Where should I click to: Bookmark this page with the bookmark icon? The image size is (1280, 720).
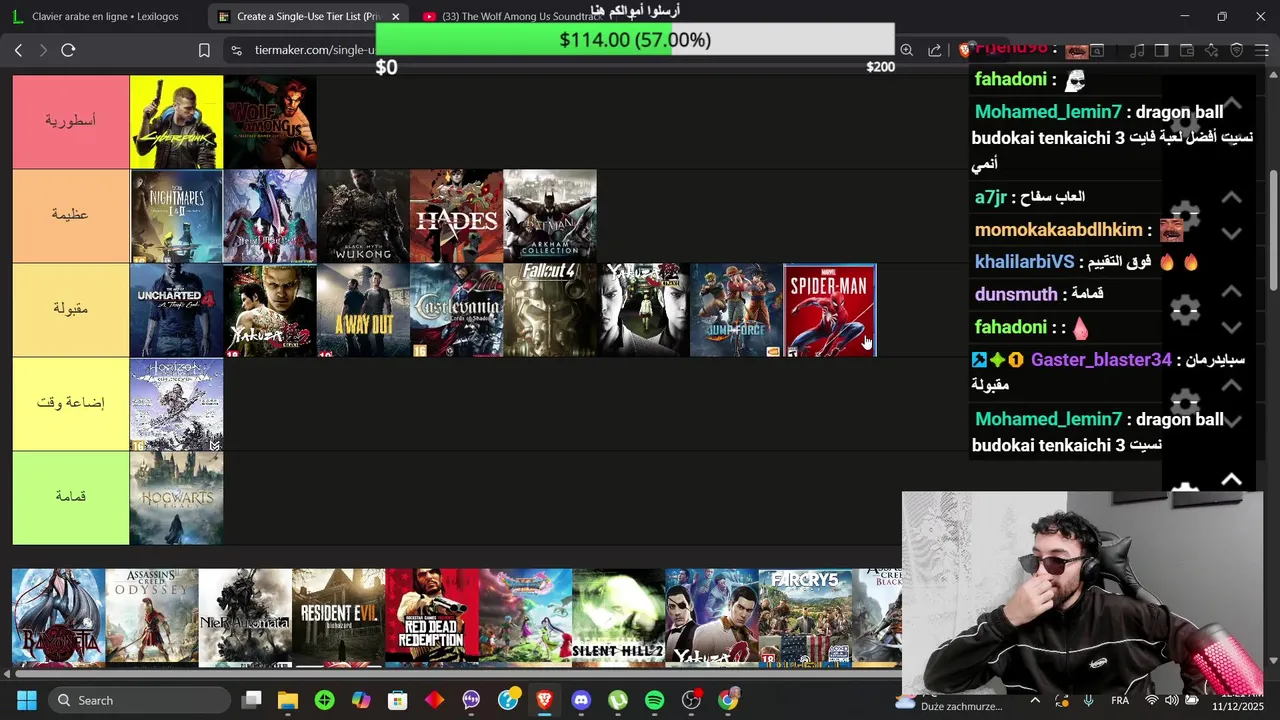pyautogui.click(x=204, y=50)
